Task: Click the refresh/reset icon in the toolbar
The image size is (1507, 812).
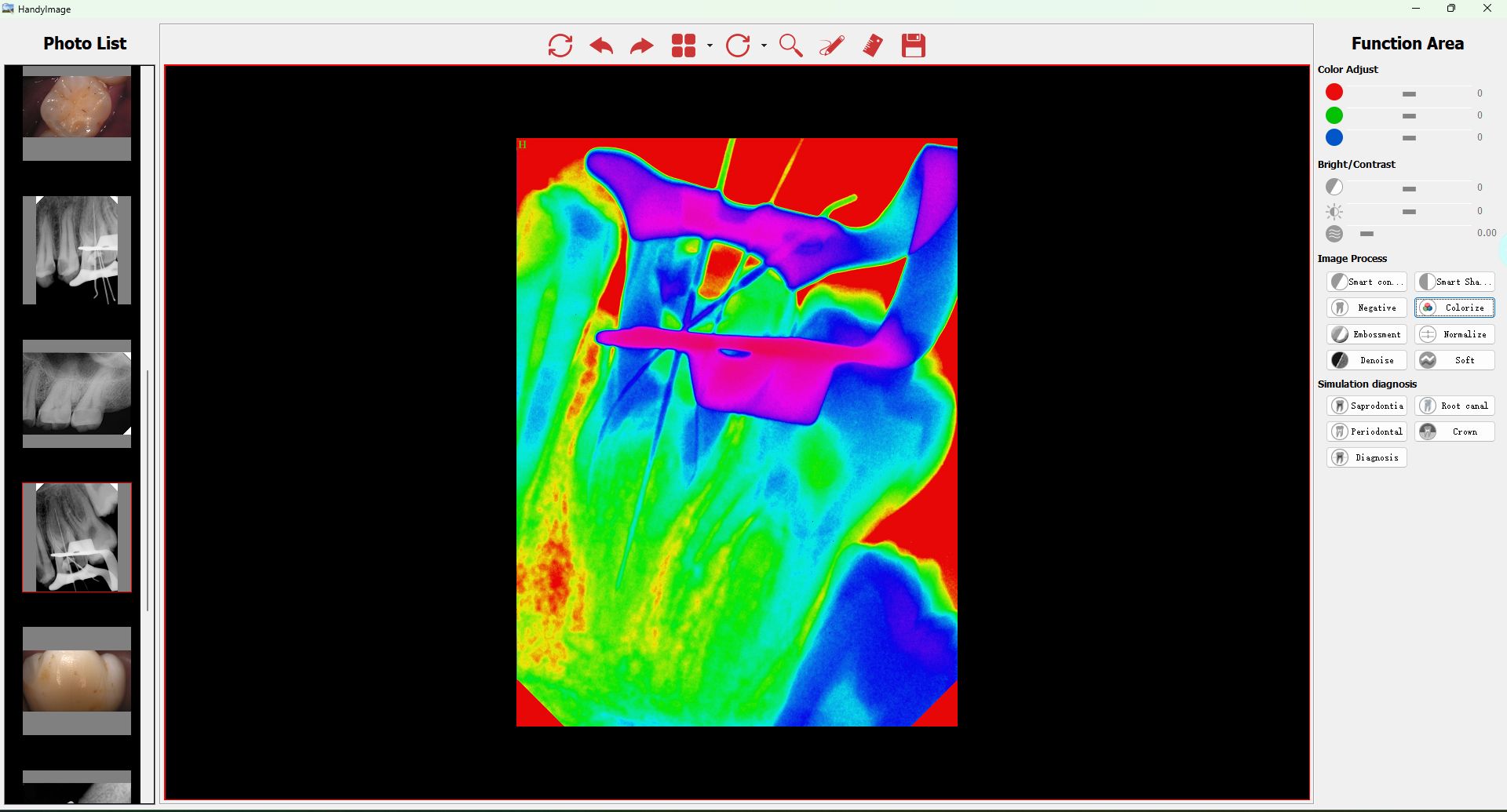Action: [x=560, y=46]
